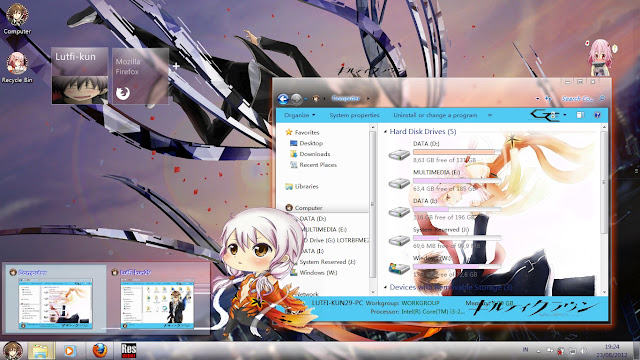Open the Start menu orb
The image size is (640, 360).
(13, 351)
